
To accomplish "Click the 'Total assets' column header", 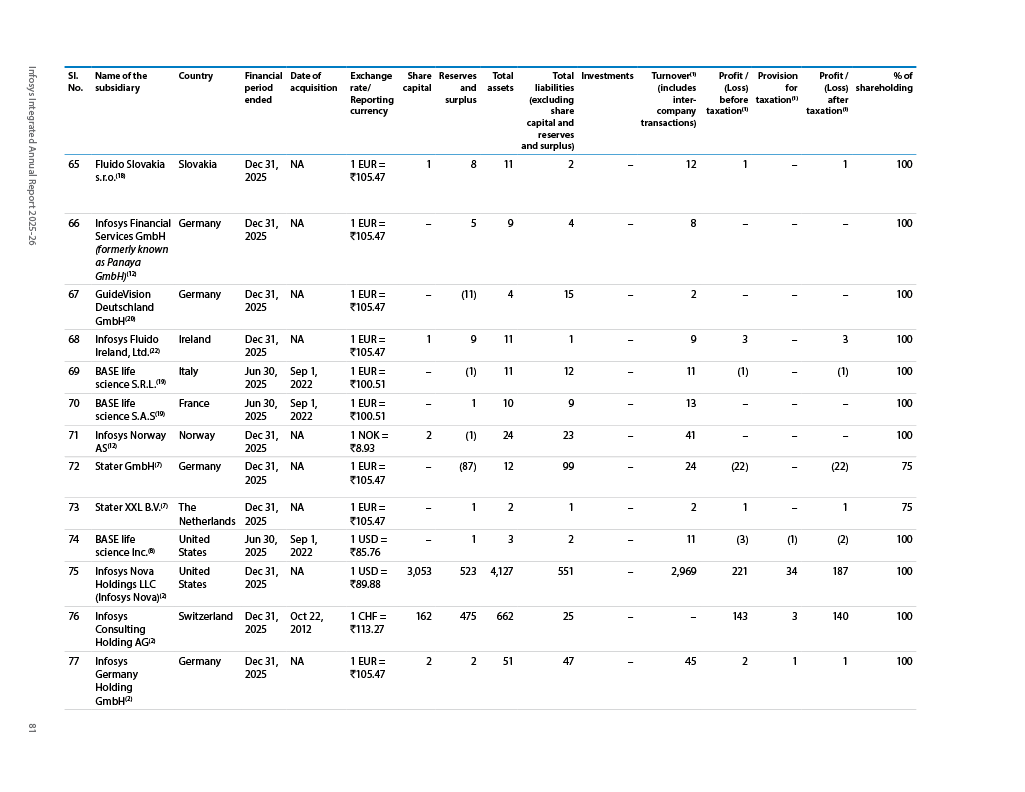I will (500, 82).
